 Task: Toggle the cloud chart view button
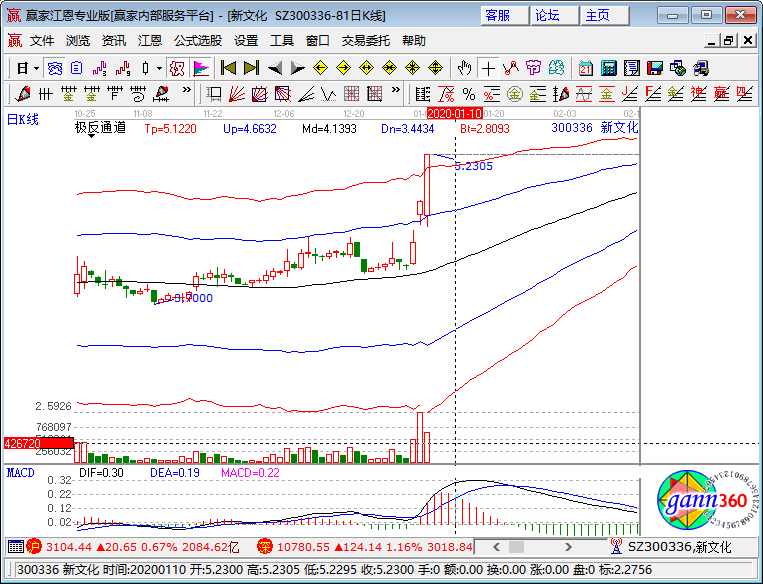pyautogui.click(x=54, y=68)
